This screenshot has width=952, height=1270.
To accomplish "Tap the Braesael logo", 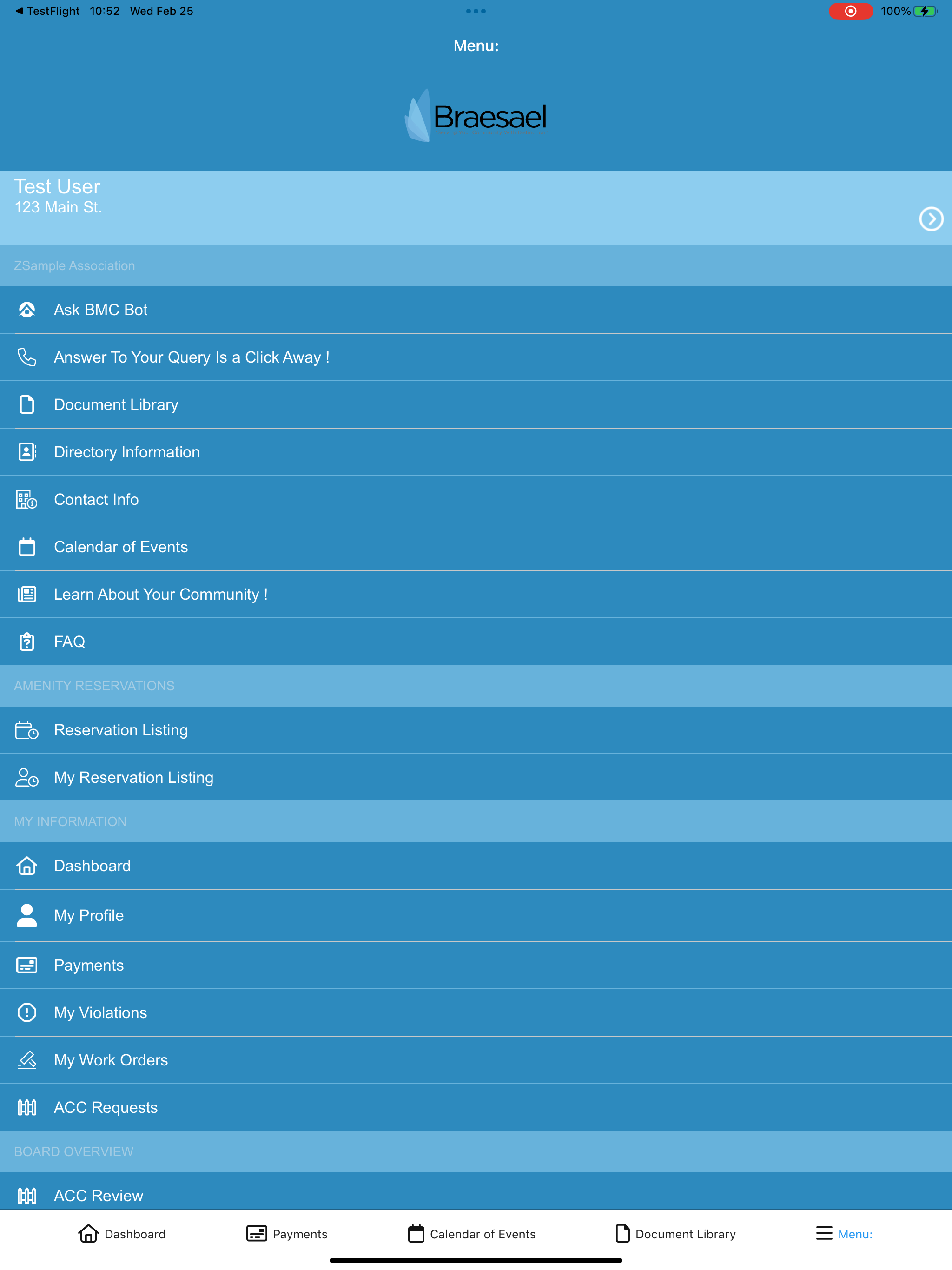I will click(x=476, y=115).
